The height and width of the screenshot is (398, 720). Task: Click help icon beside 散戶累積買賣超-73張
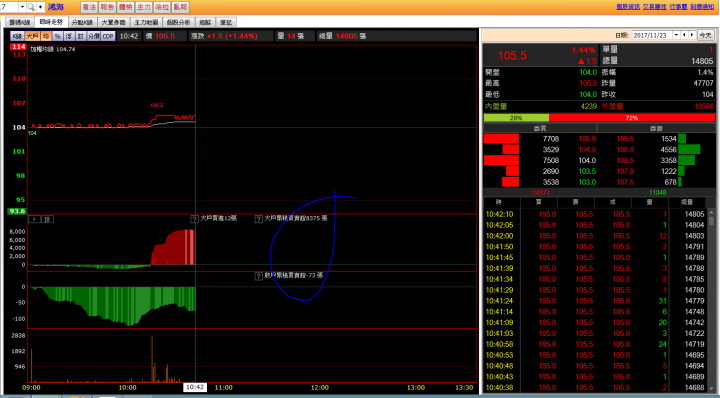pyautogui.click(x=259, y=276)
